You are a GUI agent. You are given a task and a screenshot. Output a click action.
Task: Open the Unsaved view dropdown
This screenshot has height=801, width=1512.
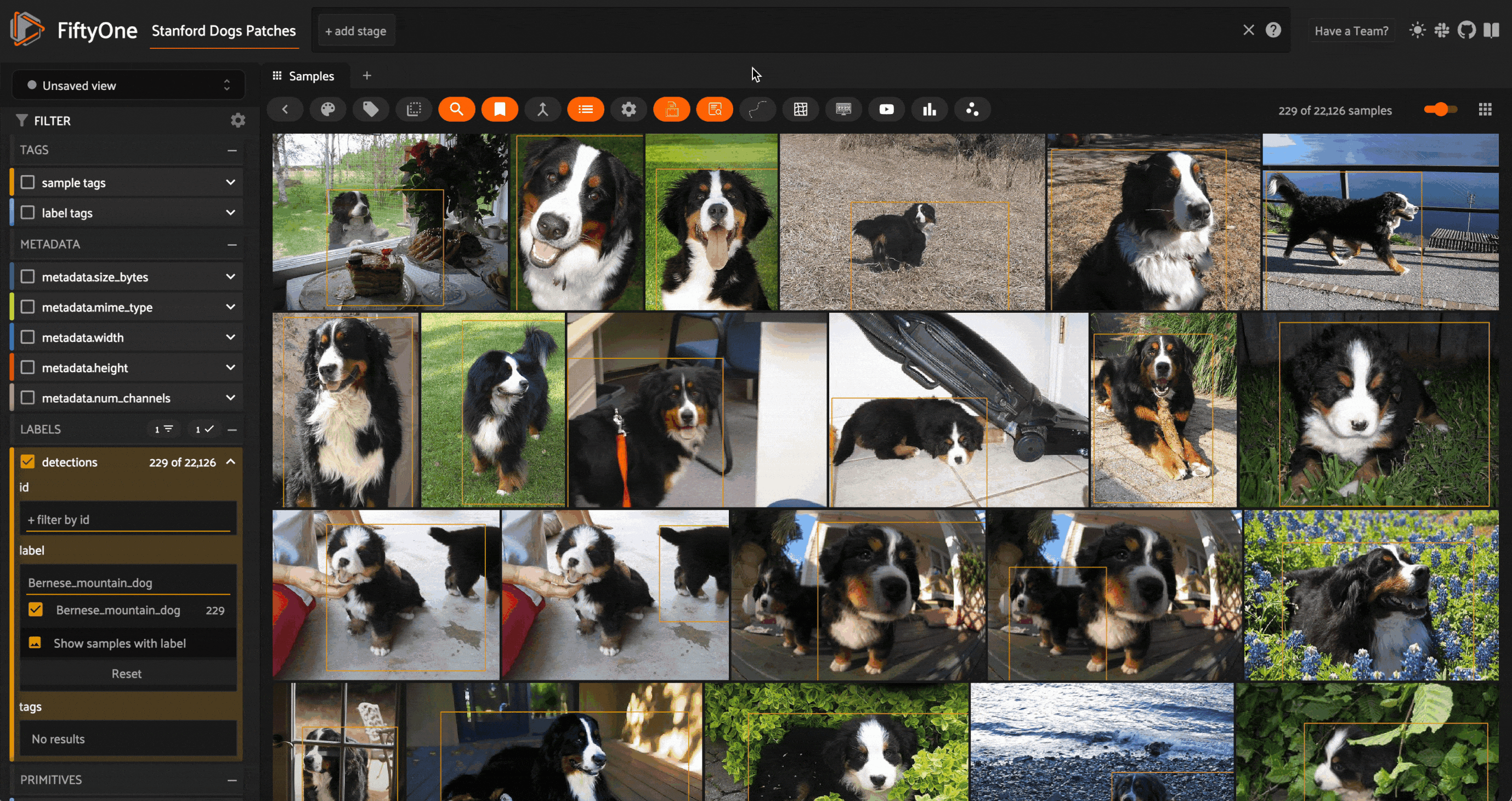pos(128,86)
